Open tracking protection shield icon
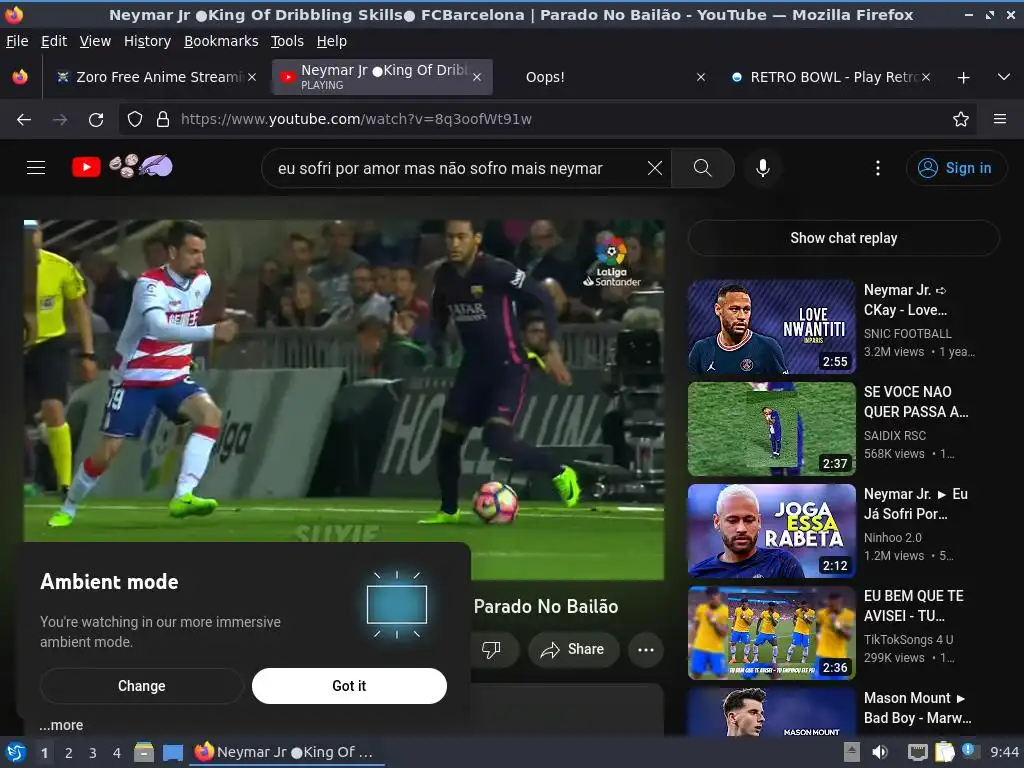The image size is (1024, 768). (x=135, y=119)
